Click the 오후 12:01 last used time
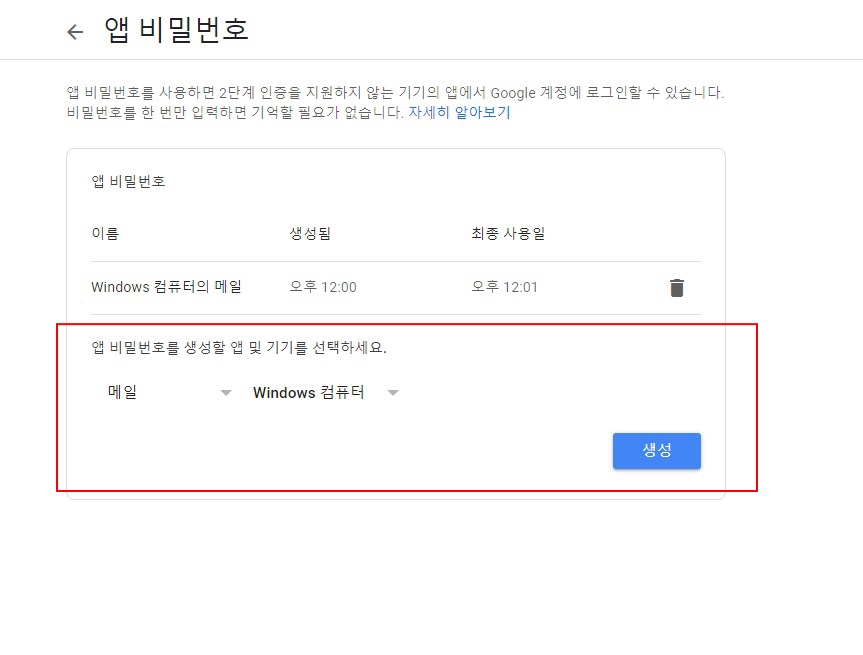 (505, 287)
